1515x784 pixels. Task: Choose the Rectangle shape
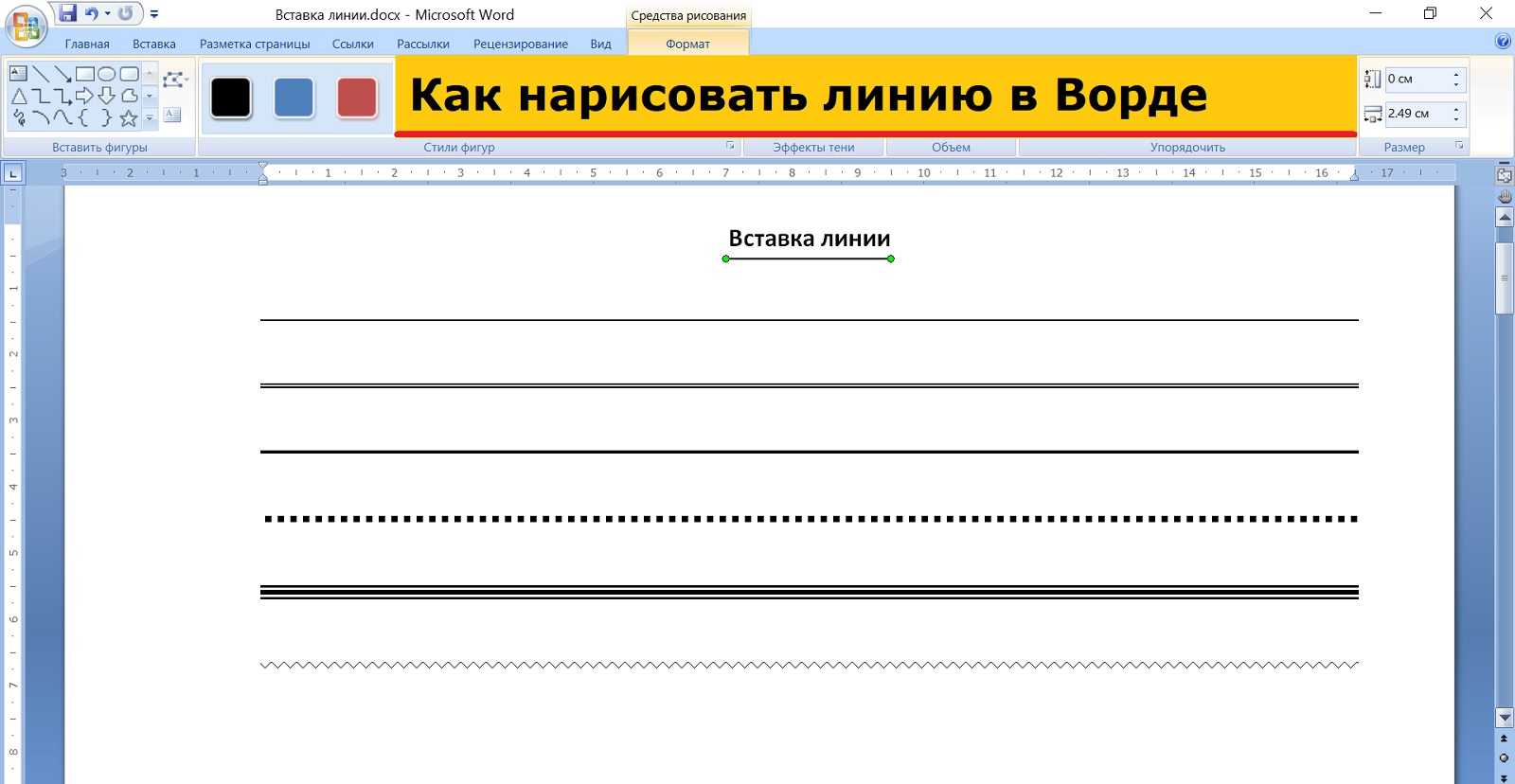coord(85,74)
